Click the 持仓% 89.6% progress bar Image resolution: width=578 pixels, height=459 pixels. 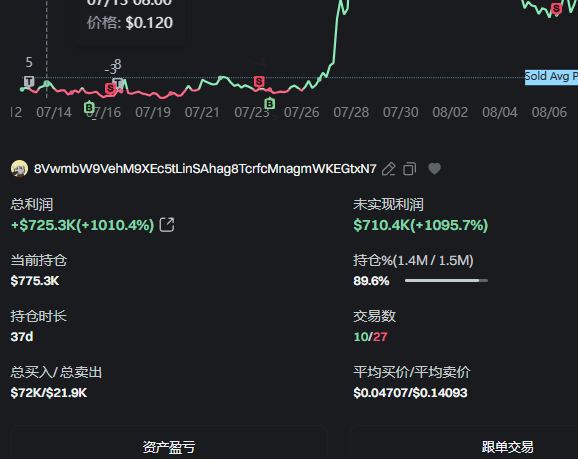(x=446, y=281)
